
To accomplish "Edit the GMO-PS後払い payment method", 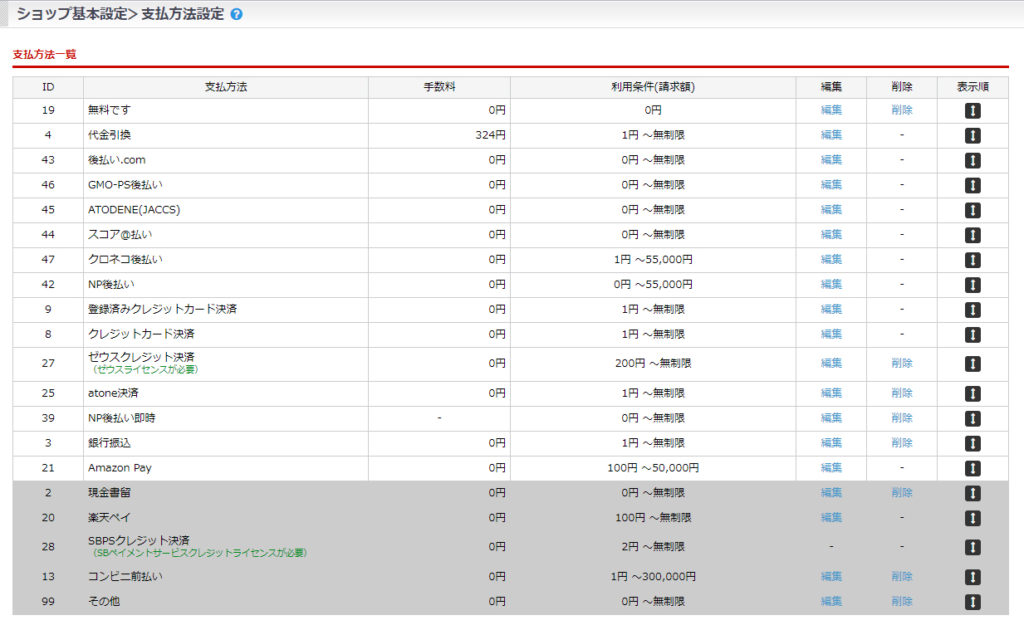I will pos(831,185).
